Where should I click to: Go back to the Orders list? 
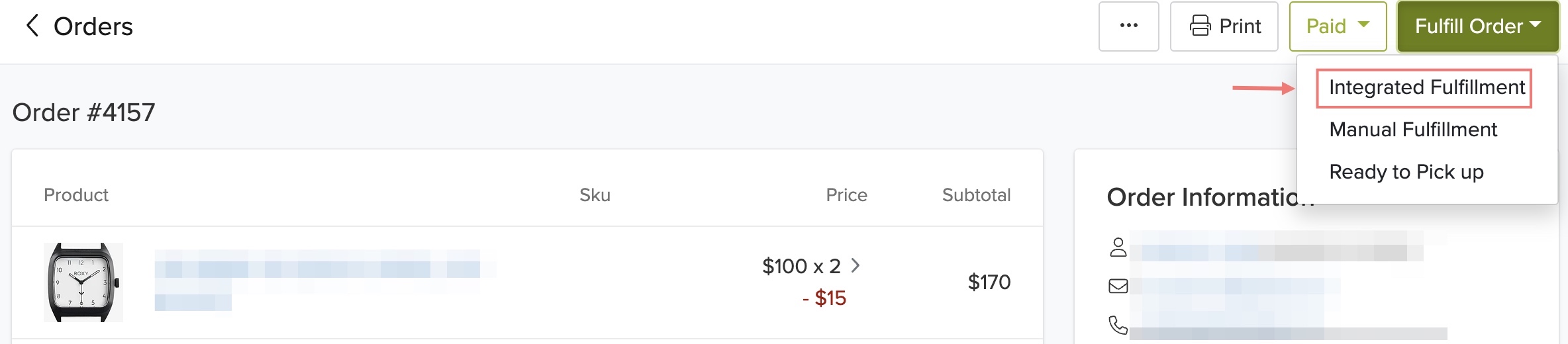click(93, 26)
